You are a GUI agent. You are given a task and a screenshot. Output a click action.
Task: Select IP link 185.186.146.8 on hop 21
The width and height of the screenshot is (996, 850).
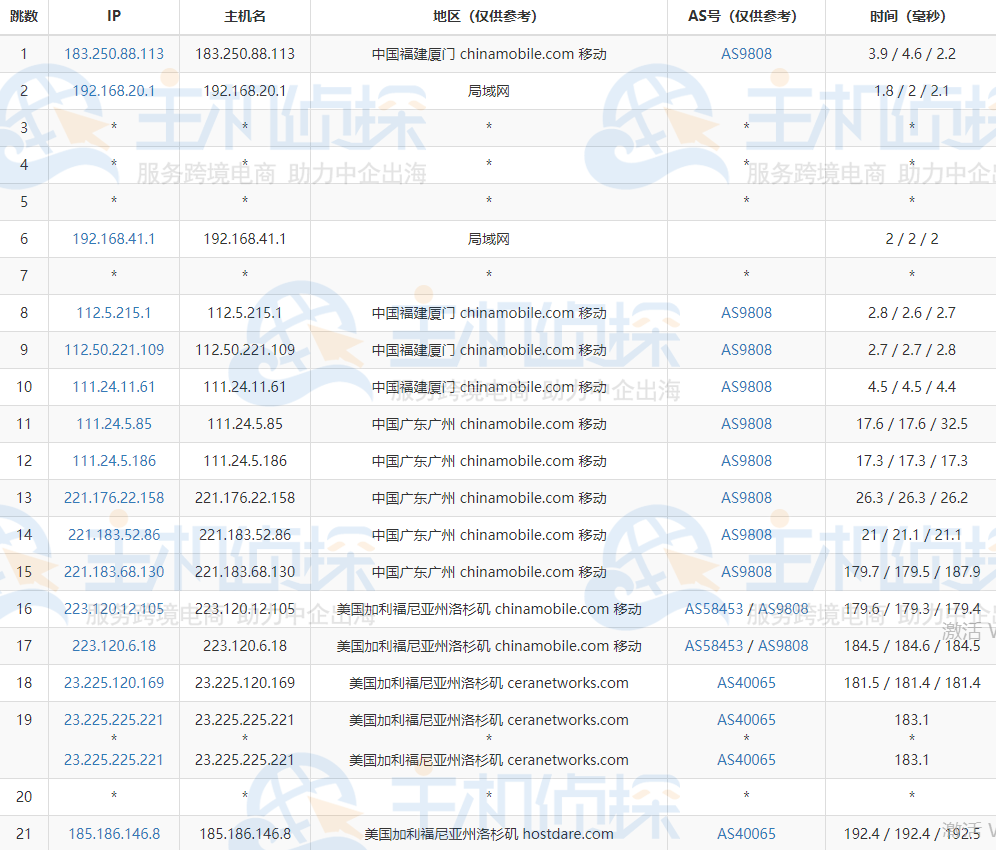click(113, 833)
